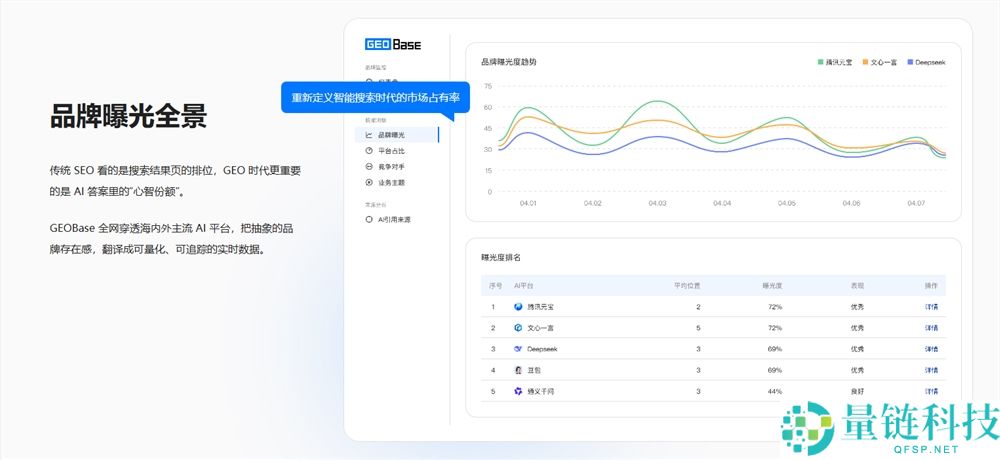Click the AI平台 column header
This screenshot has height=460, width=1000.
point(523,285)
